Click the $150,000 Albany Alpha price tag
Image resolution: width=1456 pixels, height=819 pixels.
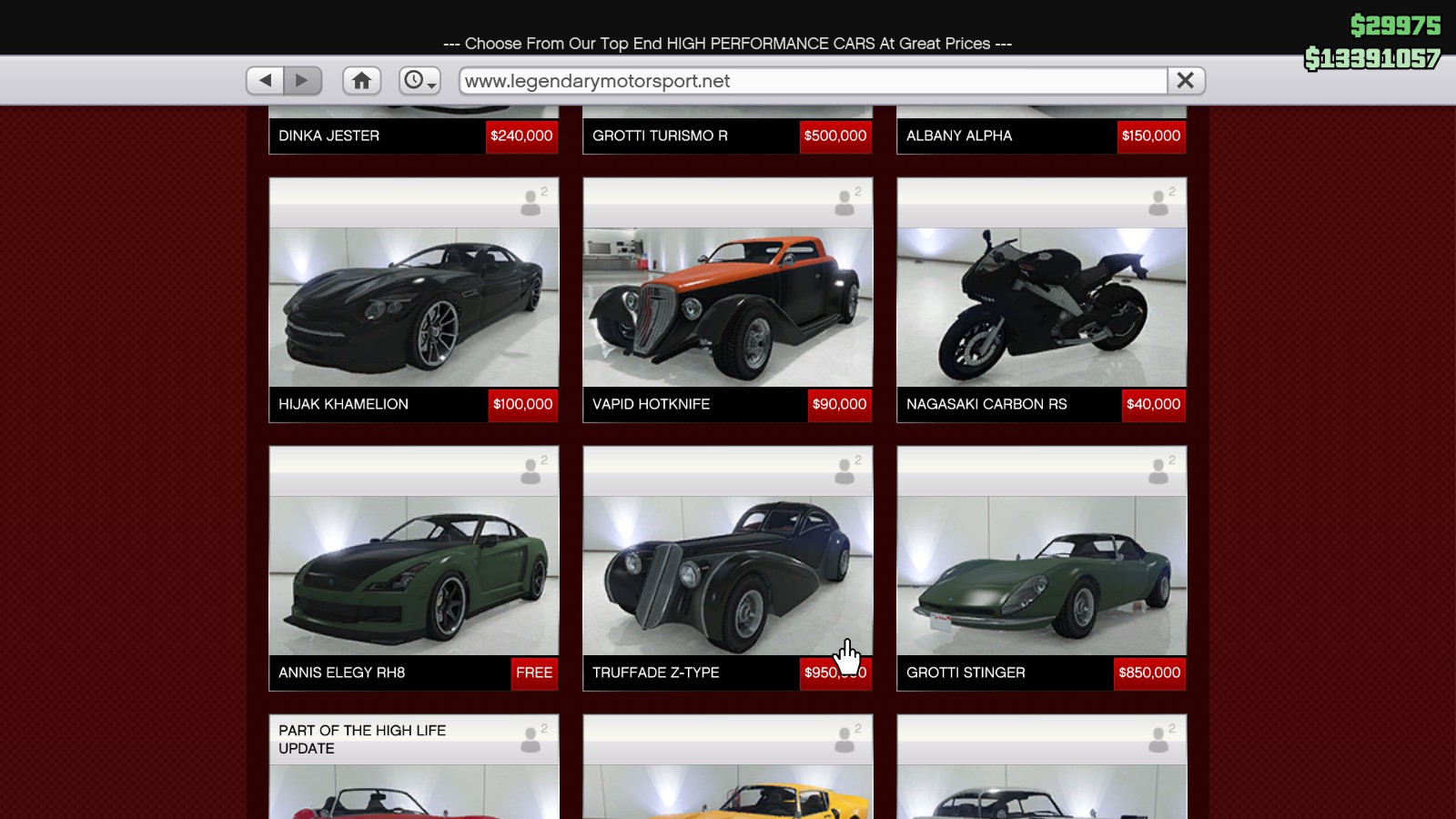coord(1151,136)
